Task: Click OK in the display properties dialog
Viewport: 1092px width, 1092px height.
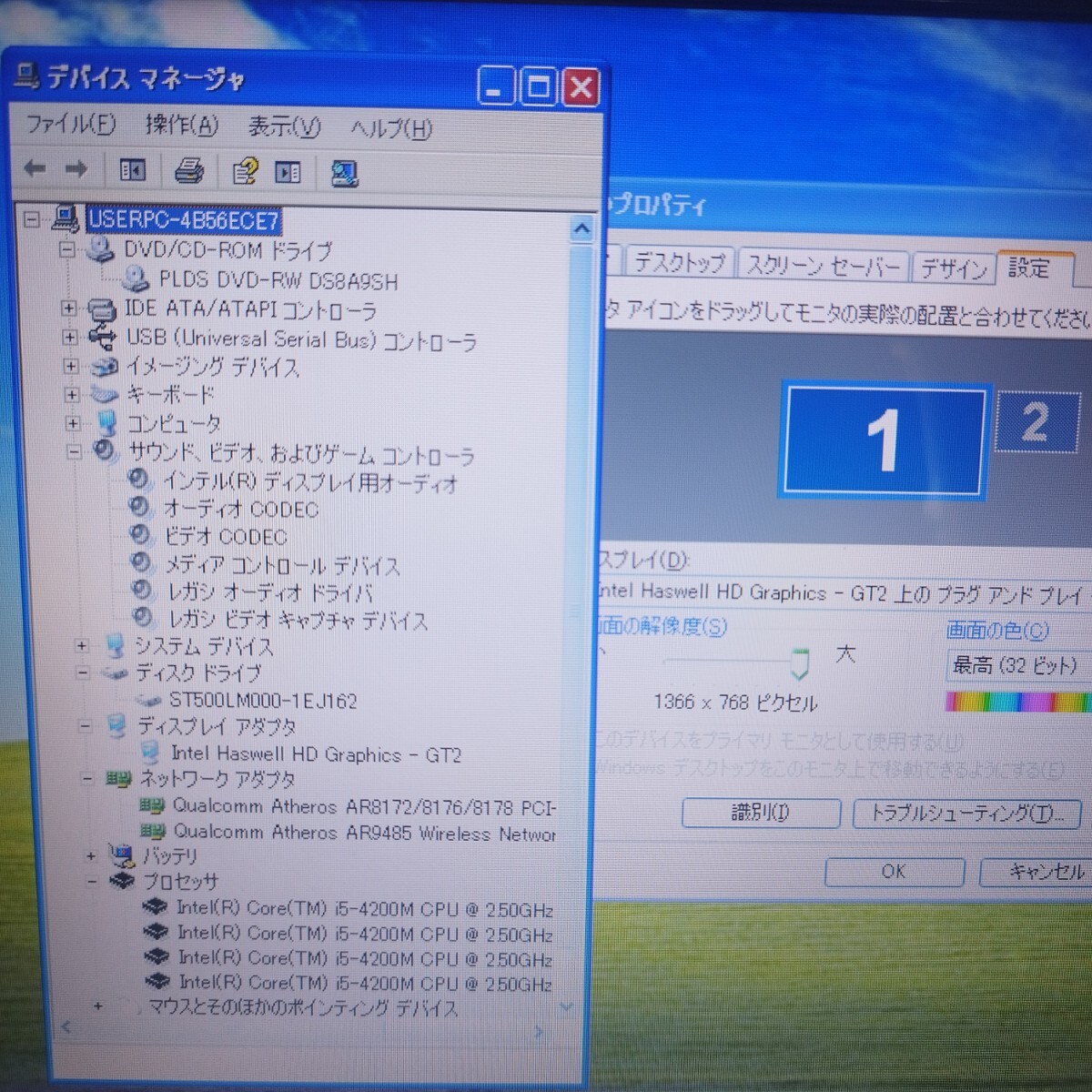Action: pyautogui.click(x=894, y=871)
